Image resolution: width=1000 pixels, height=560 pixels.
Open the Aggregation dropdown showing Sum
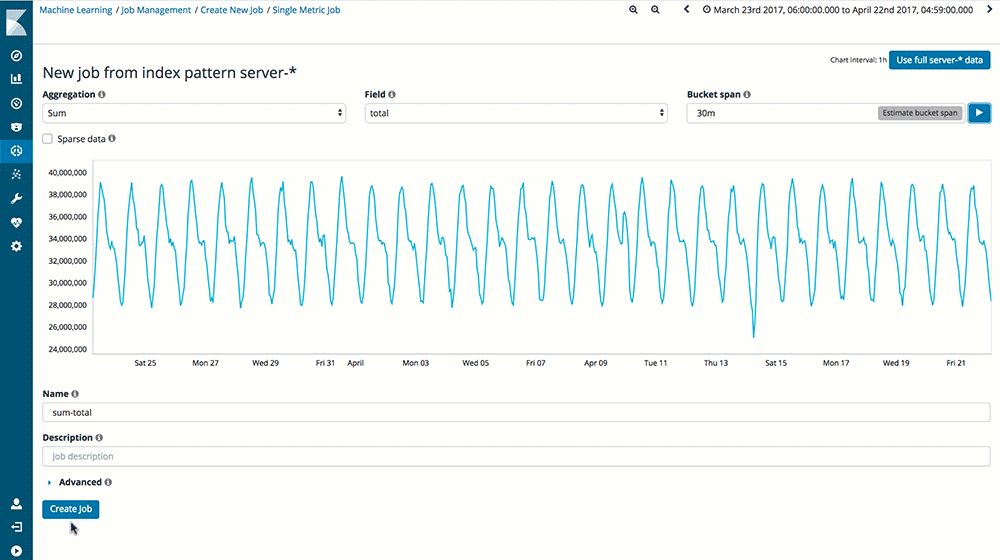pyautogui.click(x=194, y=114)
